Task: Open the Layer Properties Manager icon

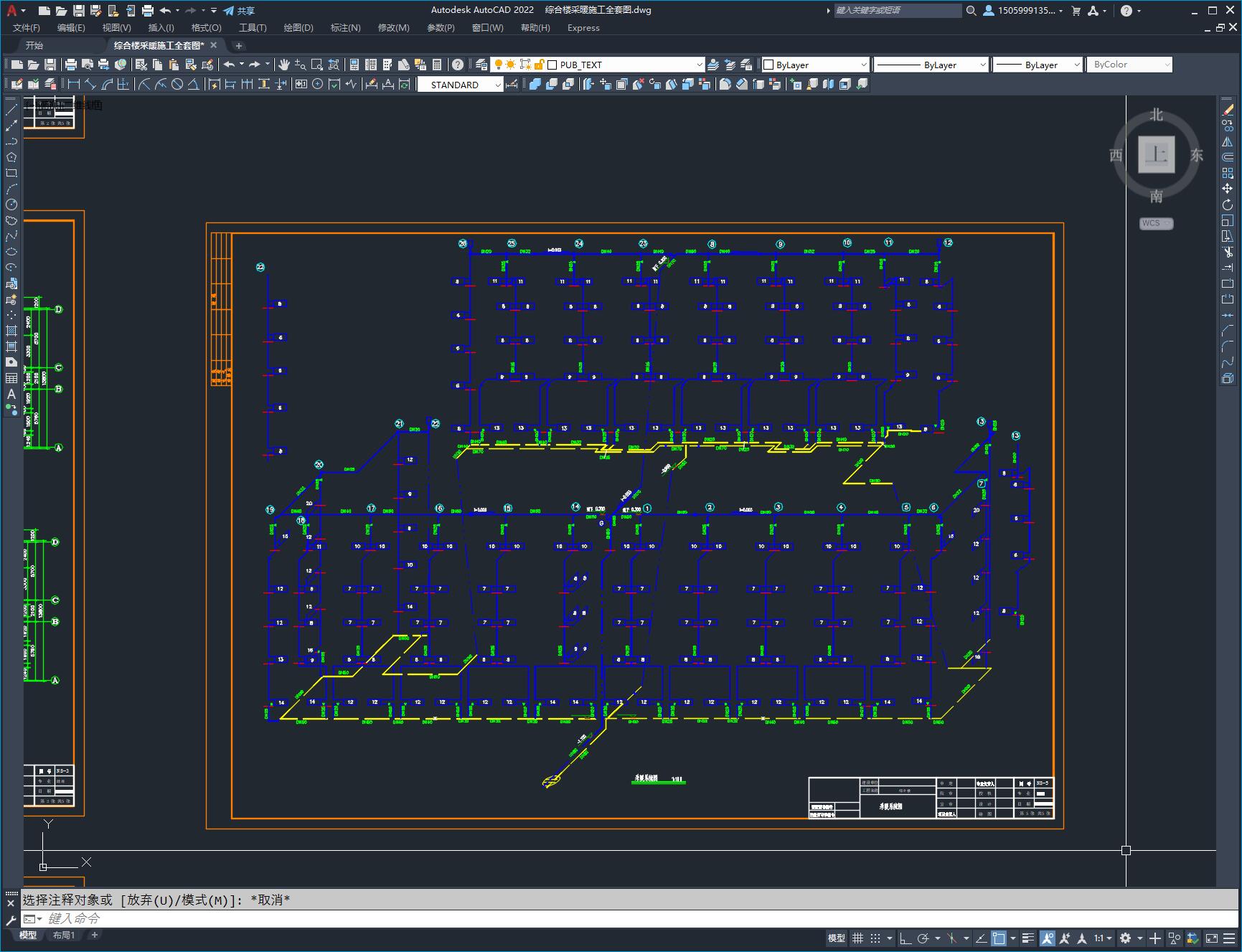Action: coord(481,65)
